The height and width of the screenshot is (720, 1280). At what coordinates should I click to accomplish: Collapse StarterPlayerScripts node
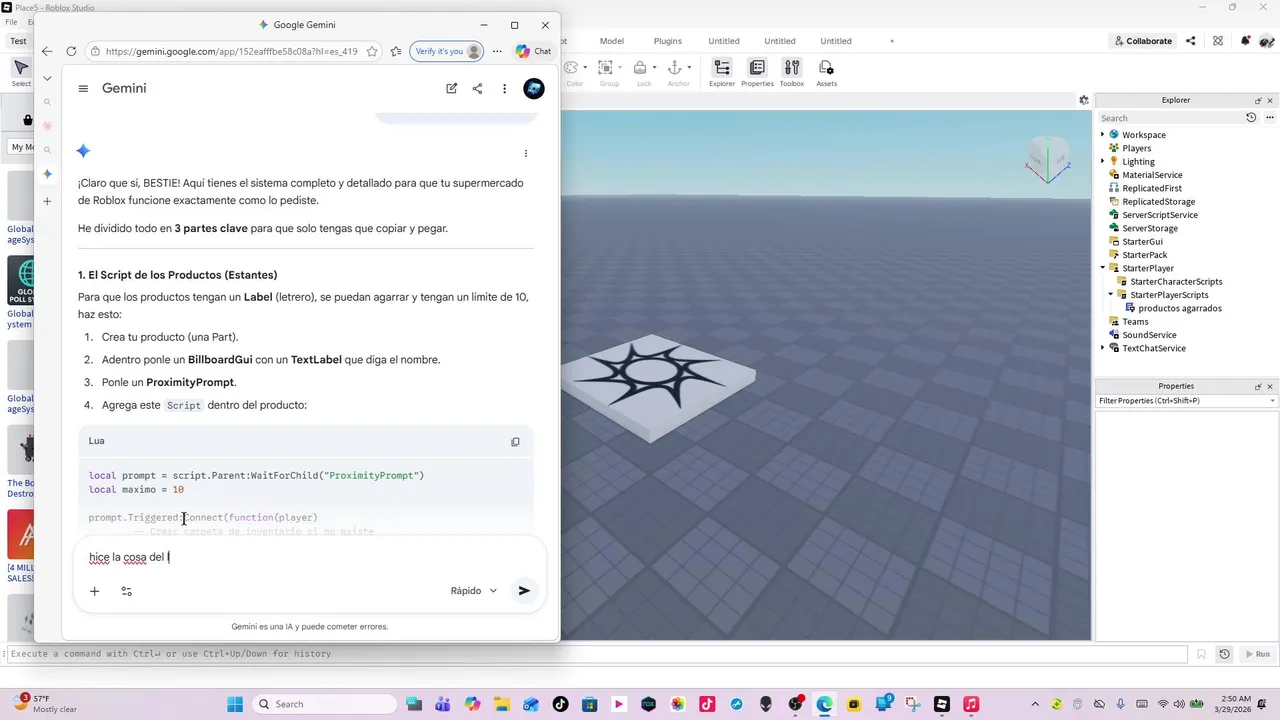[1111, 295]
